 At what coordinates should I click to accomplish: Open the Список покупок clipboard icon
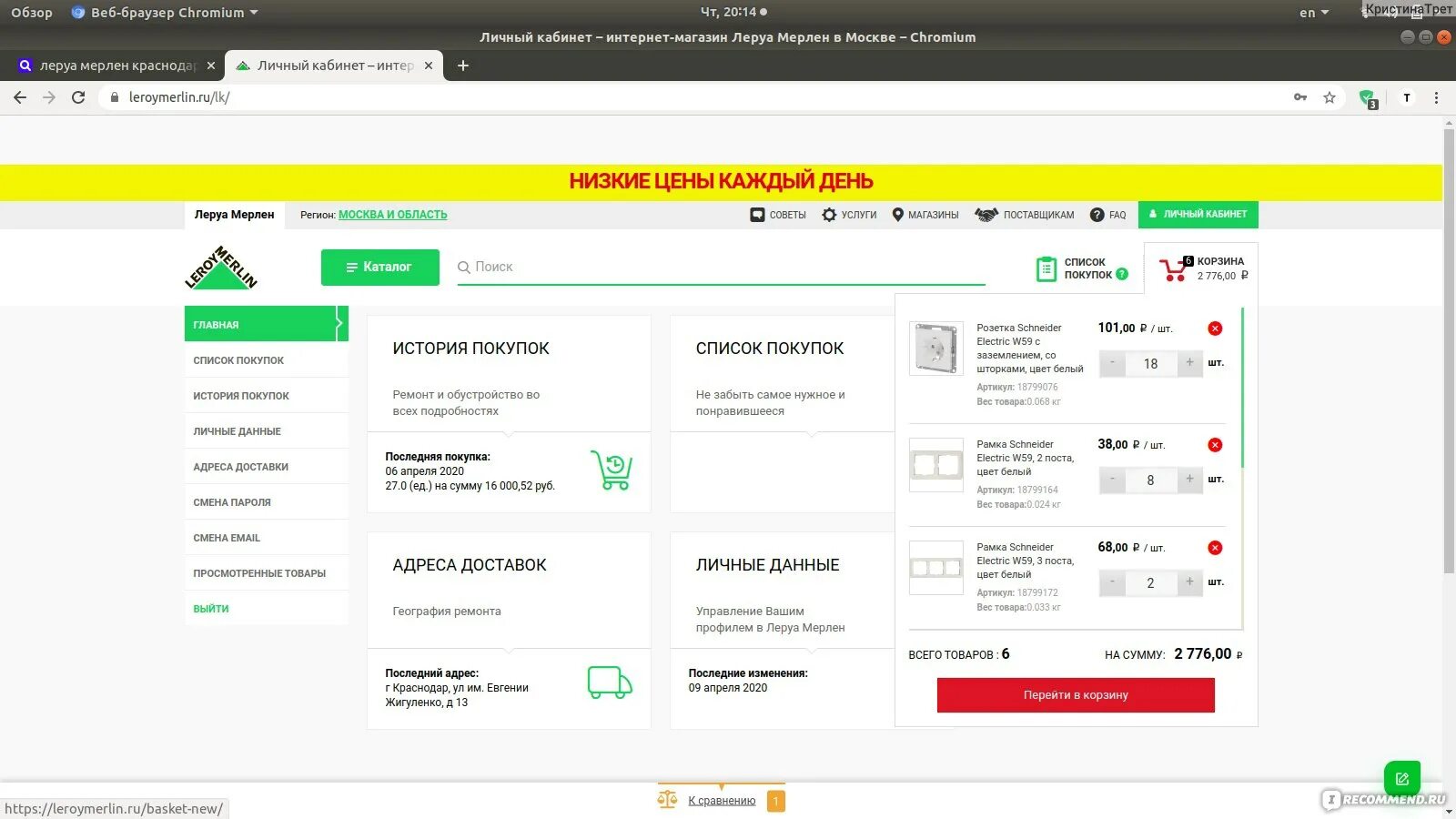tap(1046, 268)
